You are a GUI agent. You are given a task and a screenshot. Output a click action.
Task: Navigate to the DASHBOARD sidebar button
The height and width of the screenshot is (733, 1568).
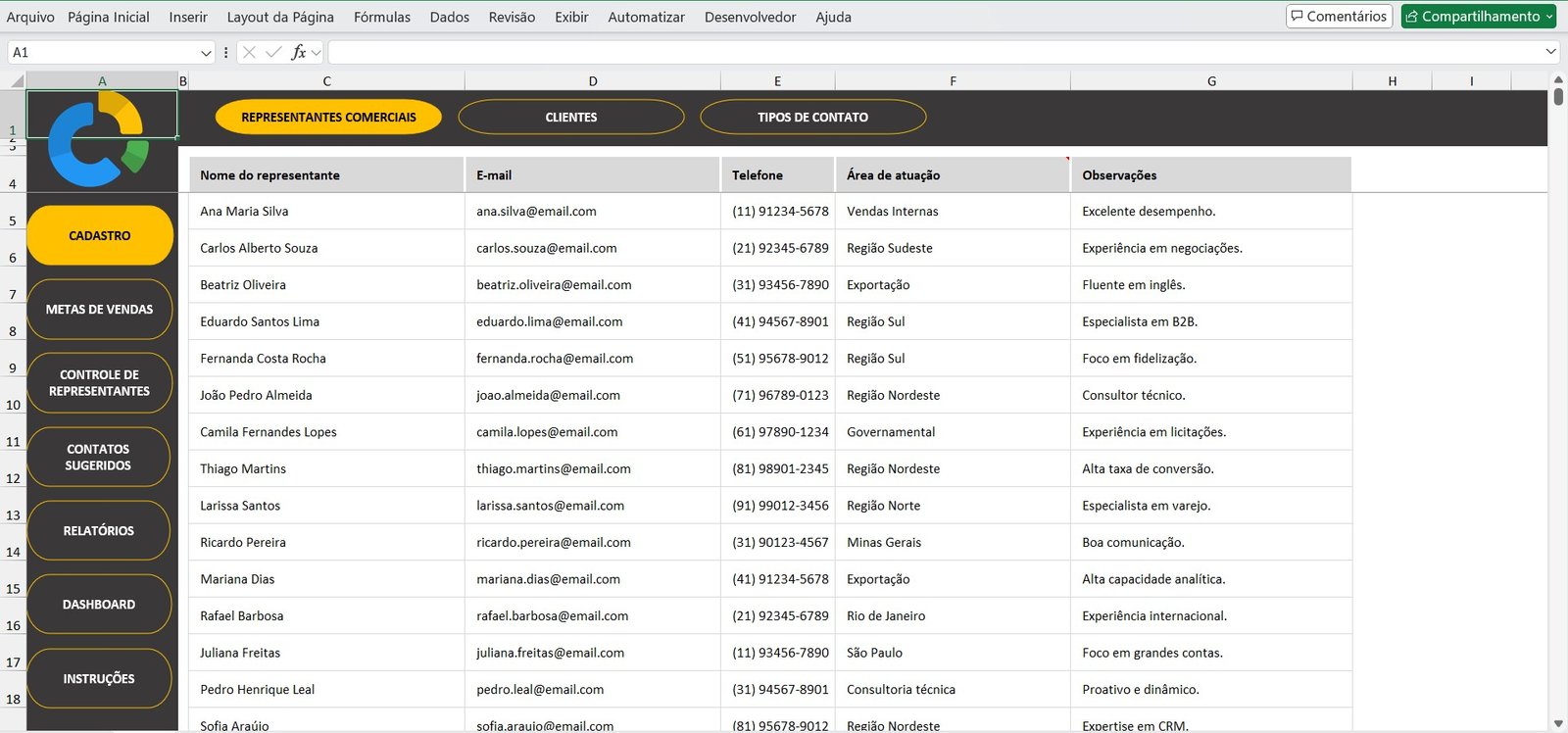pos(99,605)
